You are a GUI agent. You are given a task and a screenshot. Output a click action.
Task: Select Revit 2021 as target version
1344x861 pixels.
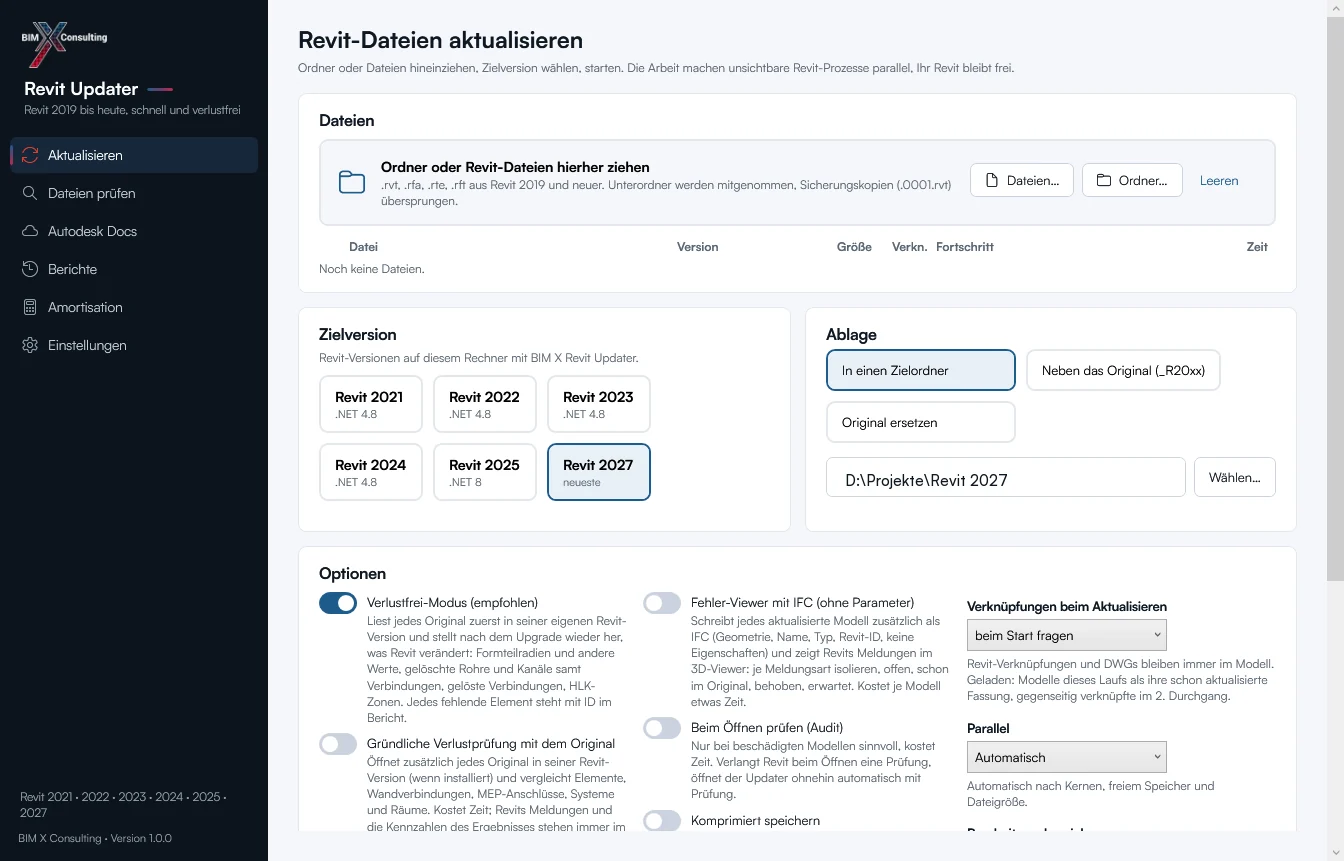pos(371,404)
